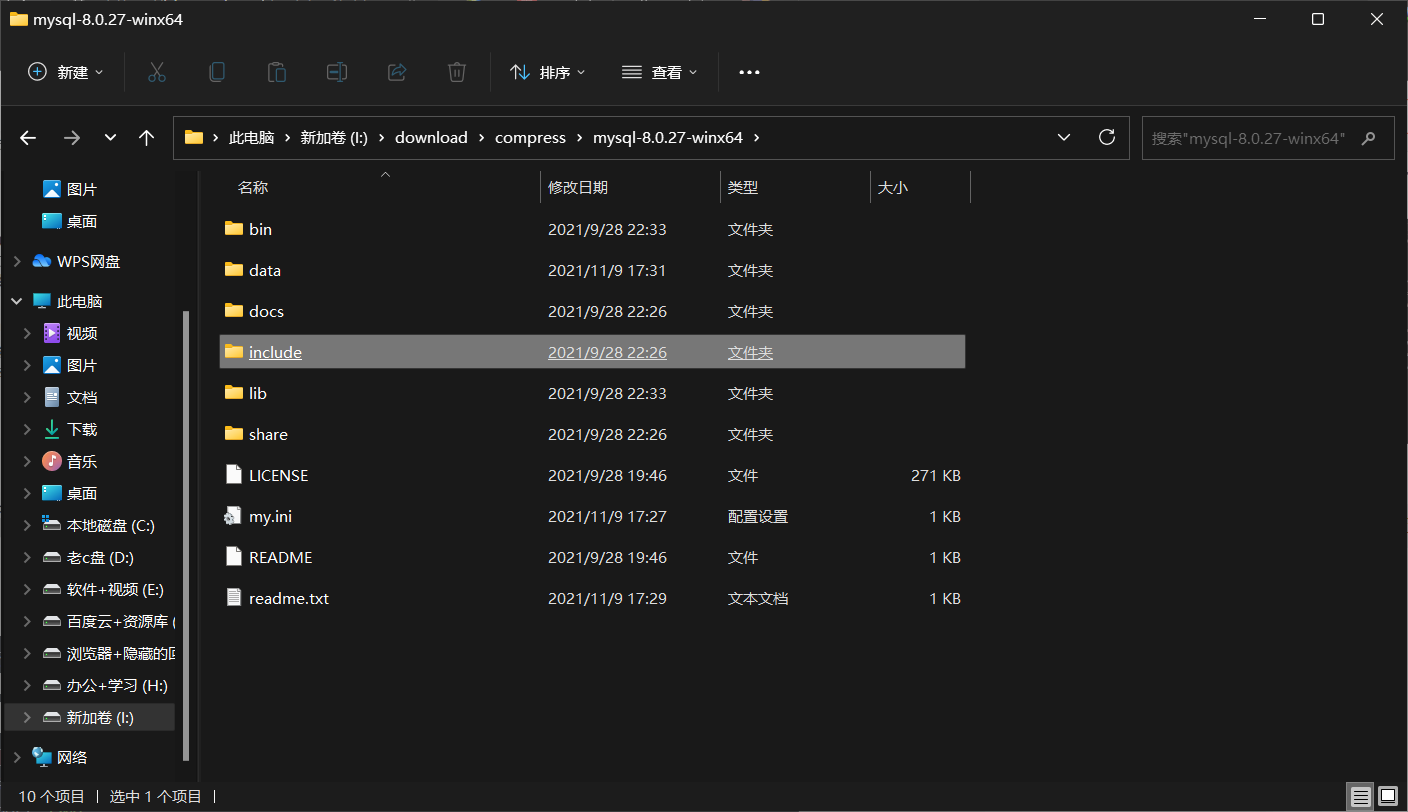Image resolution: width=1408 pixels, height=812 pixels.
Task: Expand the 新加卷 (I:) tree node
Action: coord(27,717)
